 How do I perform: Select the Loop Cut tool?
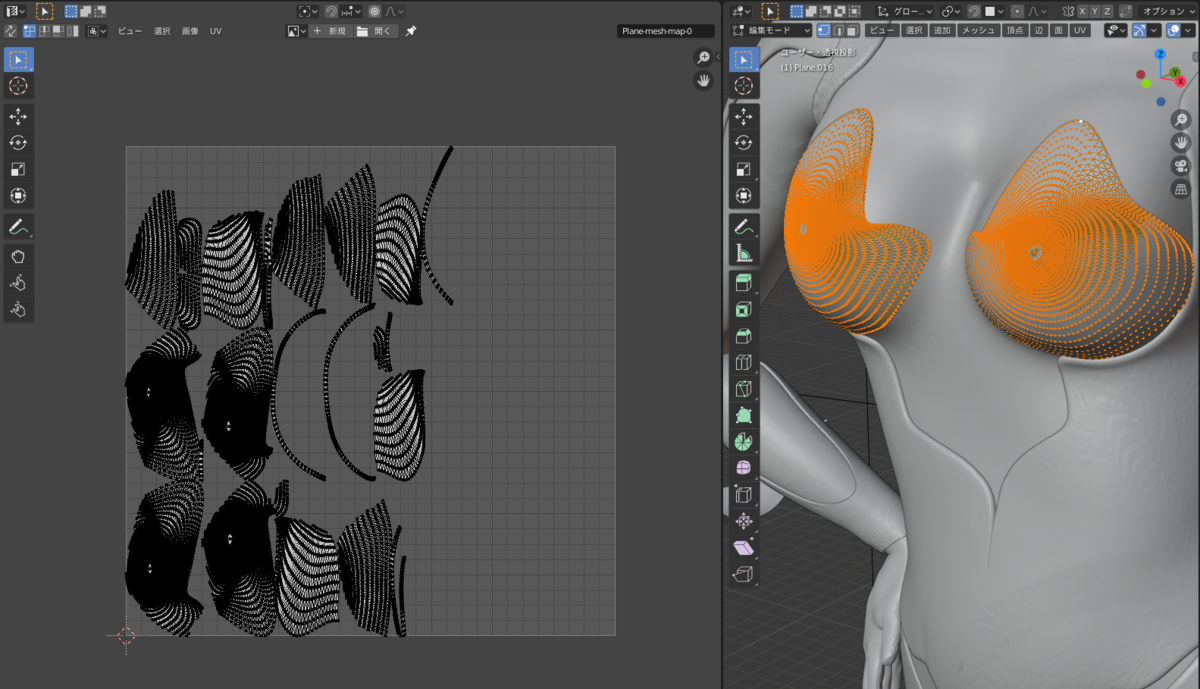pyautogui.click(x=744, y=362)
